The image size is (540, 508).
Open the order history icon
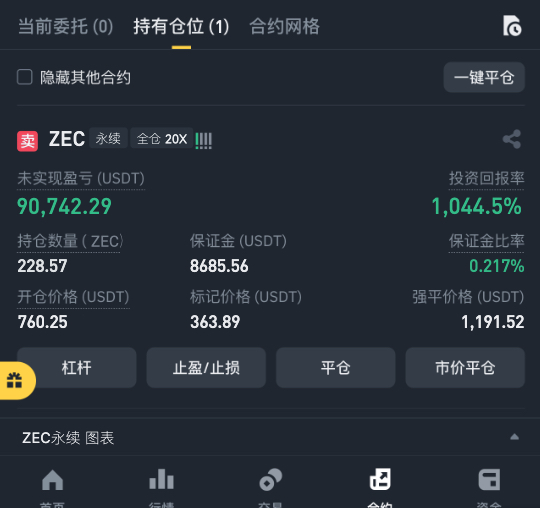click(x=512, y=25)
